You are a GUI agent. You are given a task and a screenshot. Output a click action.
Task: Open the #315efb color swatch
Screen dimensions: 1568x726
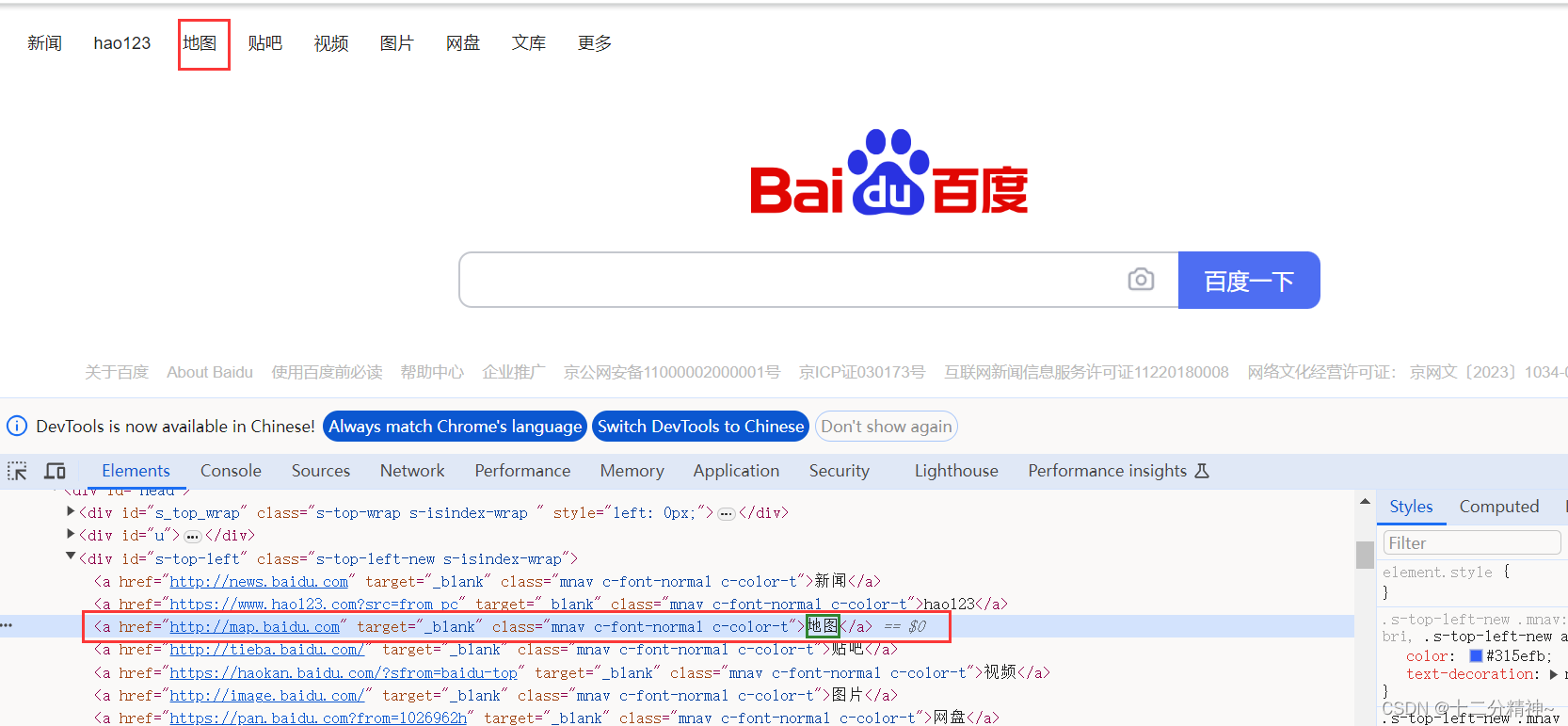click(x=1476, y=655)
